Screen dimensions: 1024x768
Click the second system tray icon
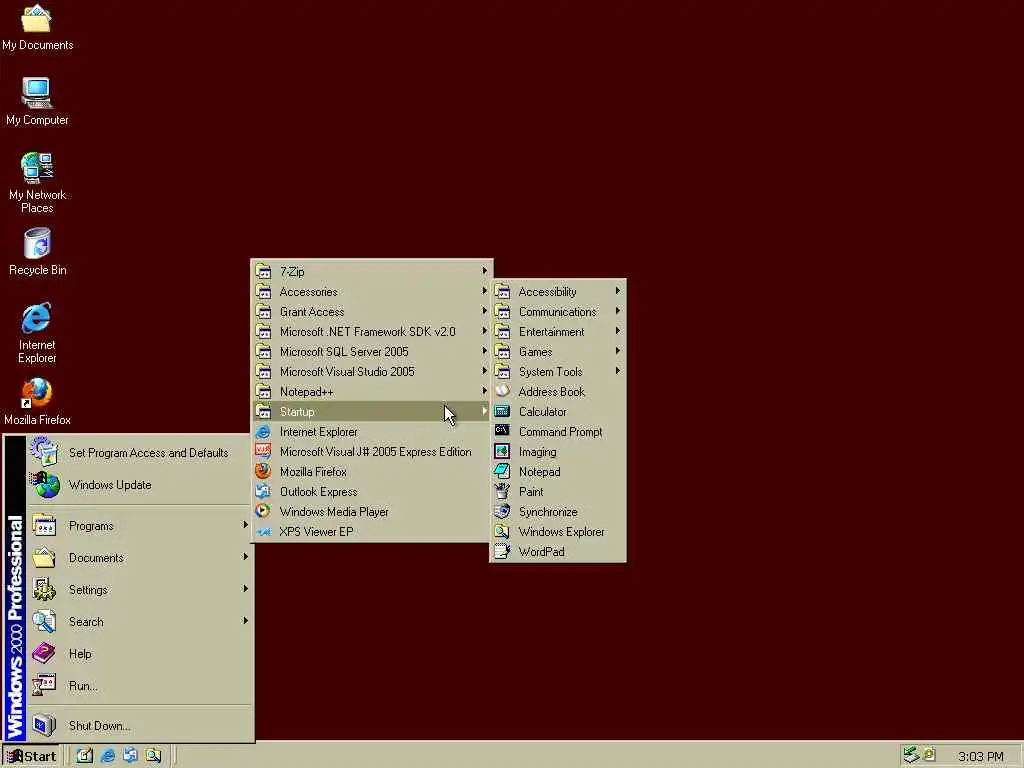929,755
